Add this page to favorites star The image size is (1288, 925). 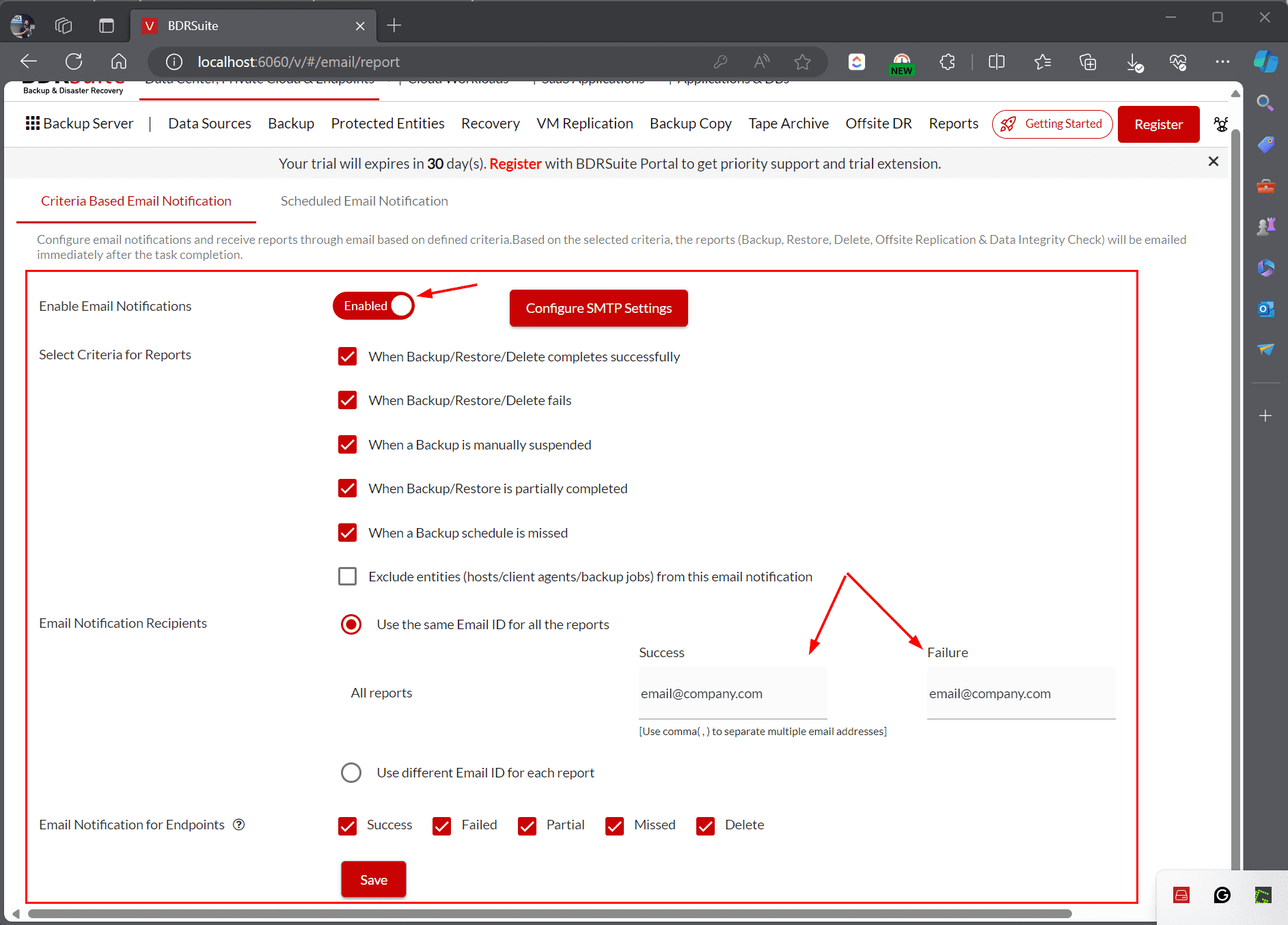[x=802, y=62]
